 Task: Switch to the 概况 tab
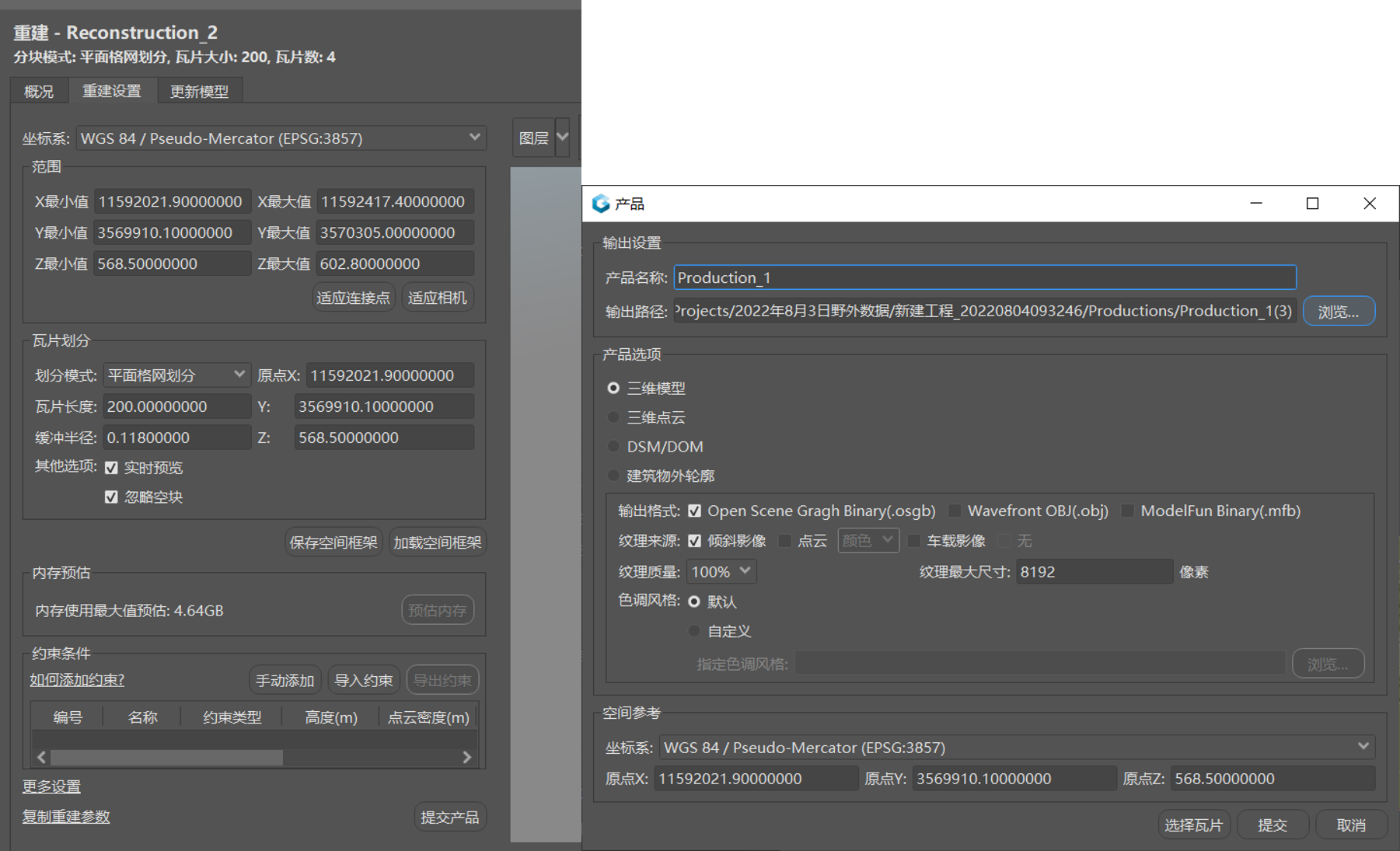coord(39,92)
